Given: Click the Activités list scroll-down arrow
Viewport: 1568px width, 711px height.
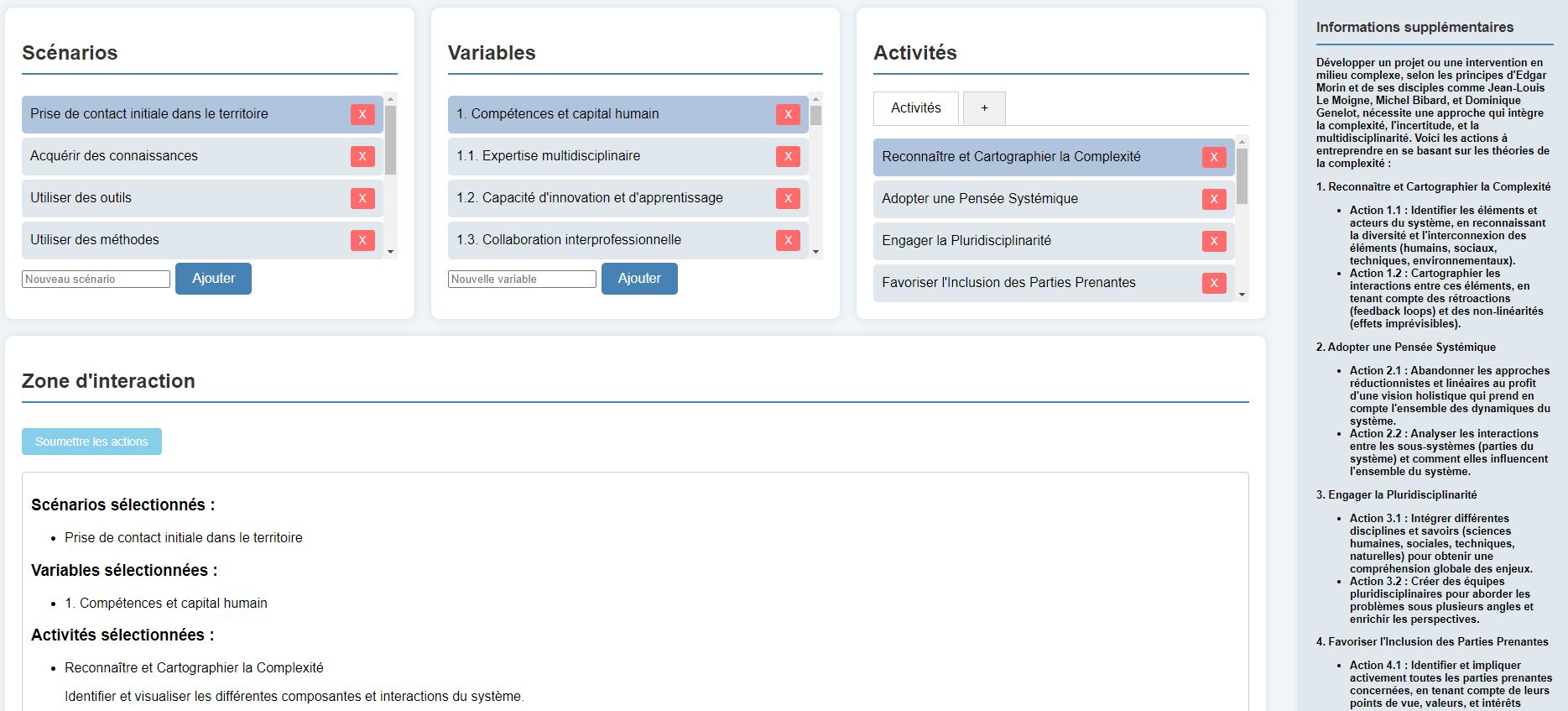Looking at the screenshot, I should pos(1242,295).
